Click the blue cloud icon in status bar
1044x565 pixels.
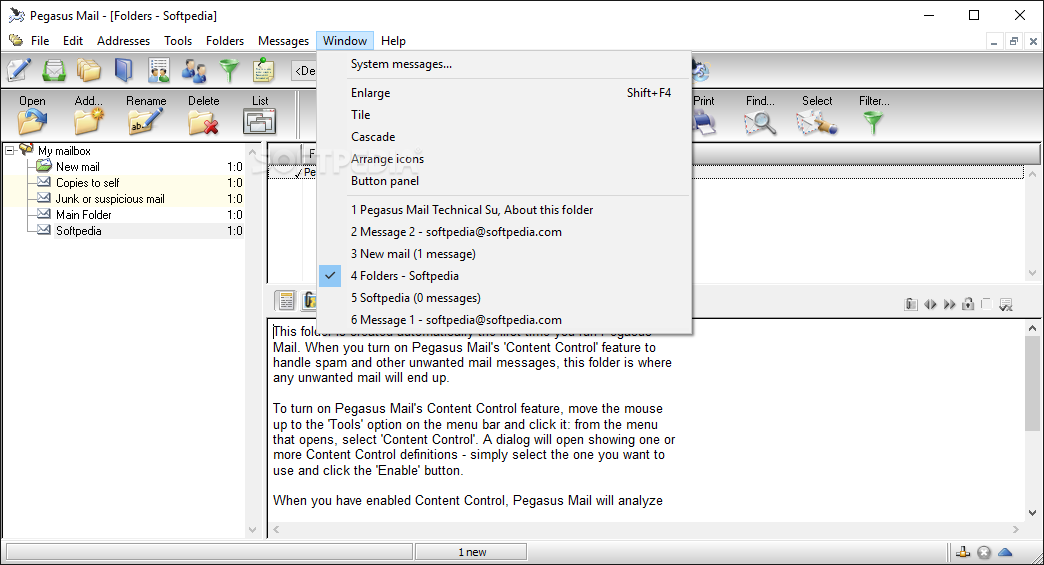tap(1005, 552)
